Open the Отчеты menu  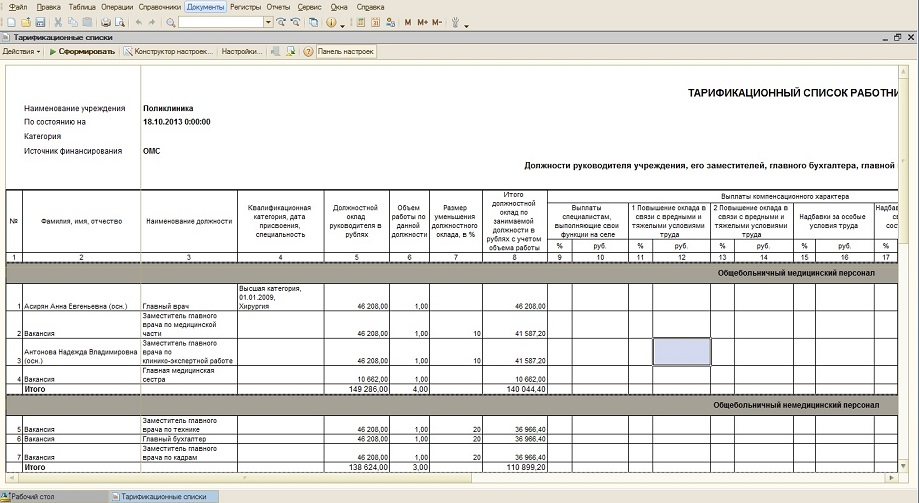coord(278,7)
